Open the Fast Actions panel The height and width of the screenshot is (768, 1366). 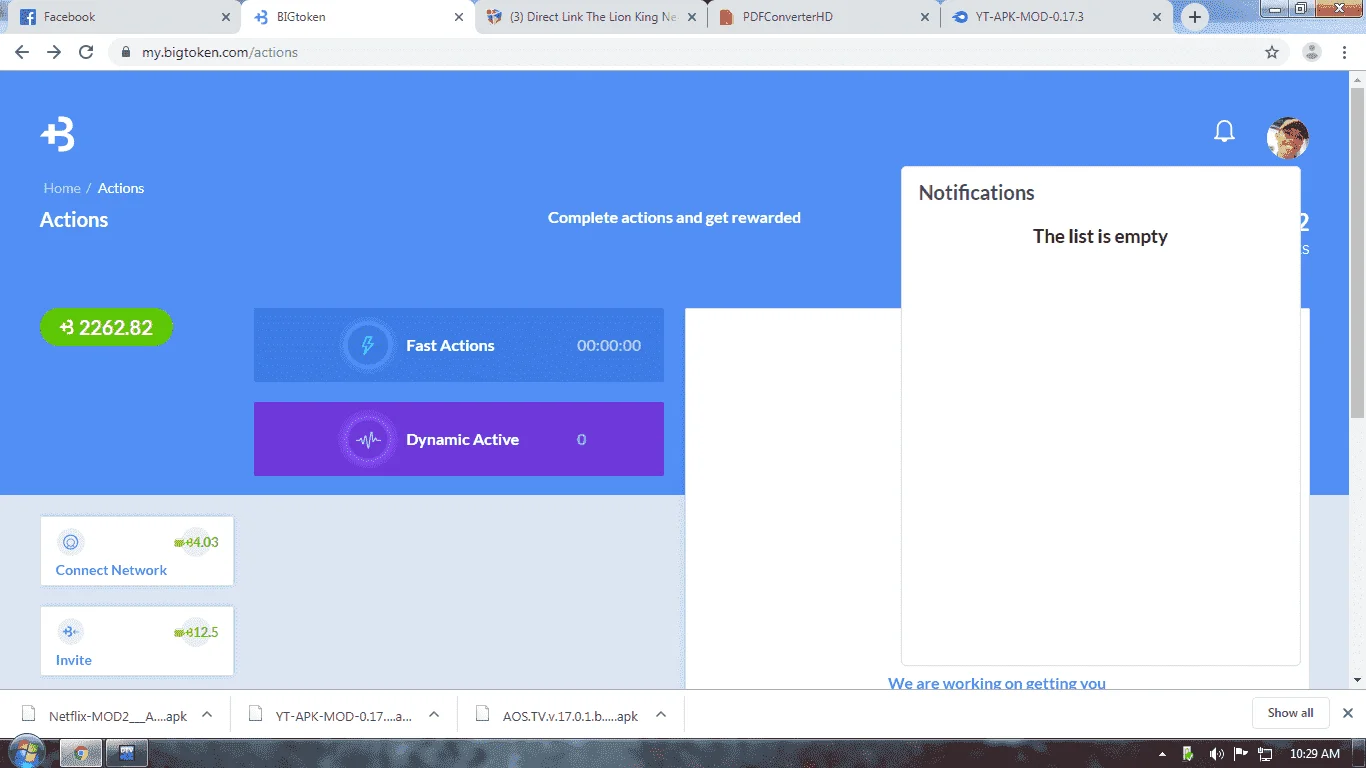459,345
